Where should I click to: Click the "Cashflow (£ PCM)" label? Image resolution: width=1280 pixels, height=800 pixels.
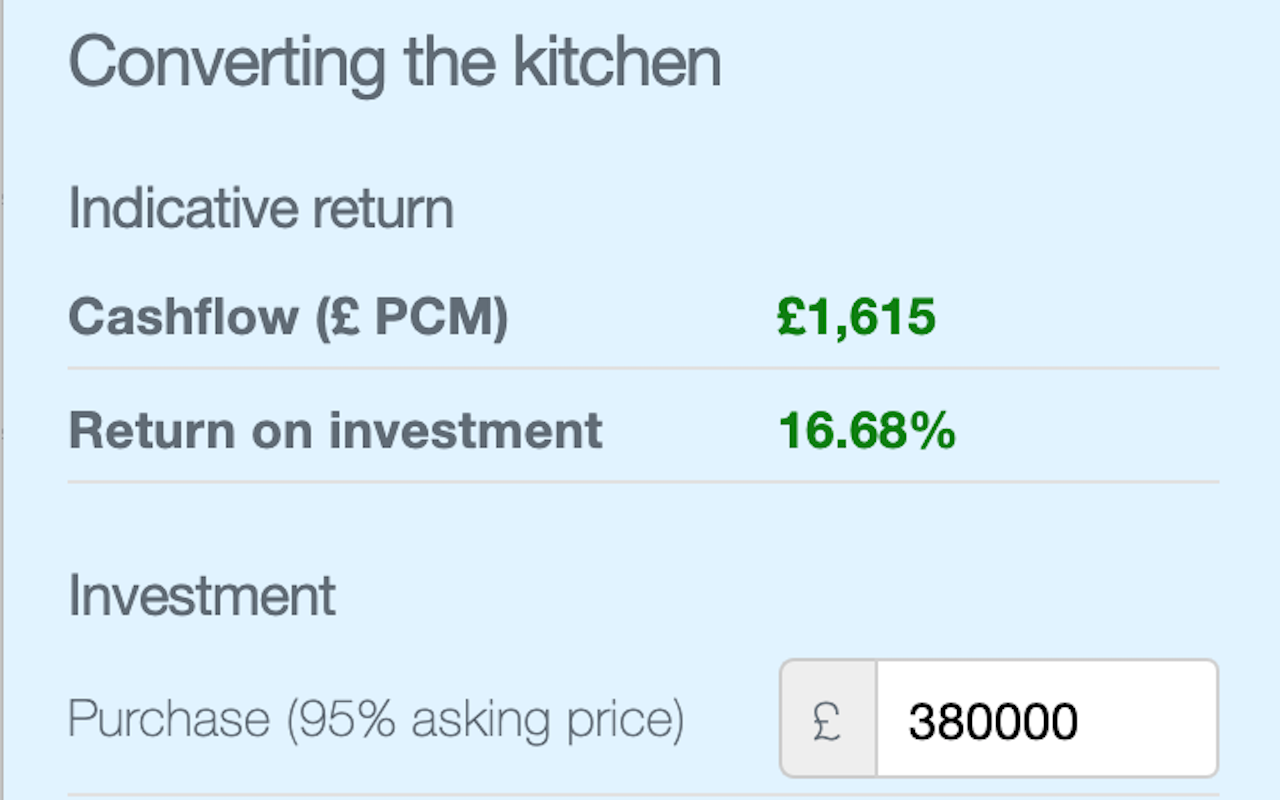tap(288, 317)
